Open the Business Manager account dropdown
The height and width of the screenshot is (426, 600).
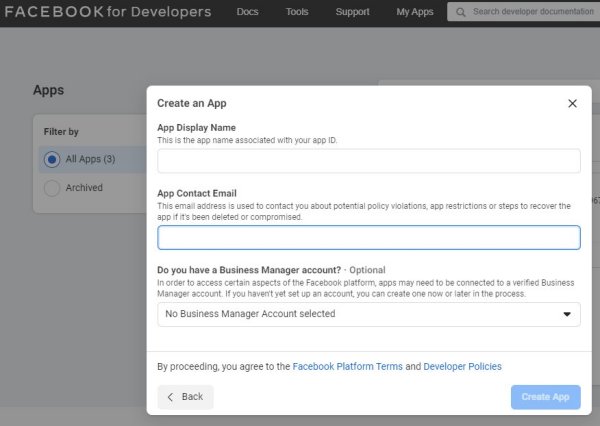click(x=368, y=314)
